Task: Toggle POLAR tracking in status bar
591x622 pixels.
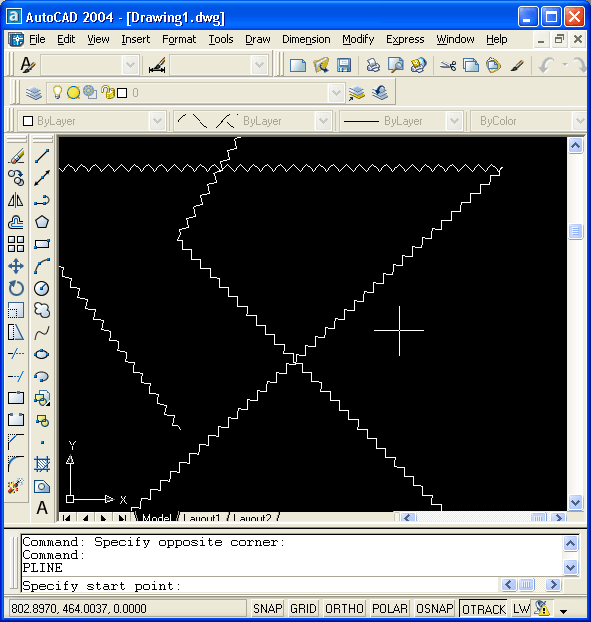Action: click(390, 609)
